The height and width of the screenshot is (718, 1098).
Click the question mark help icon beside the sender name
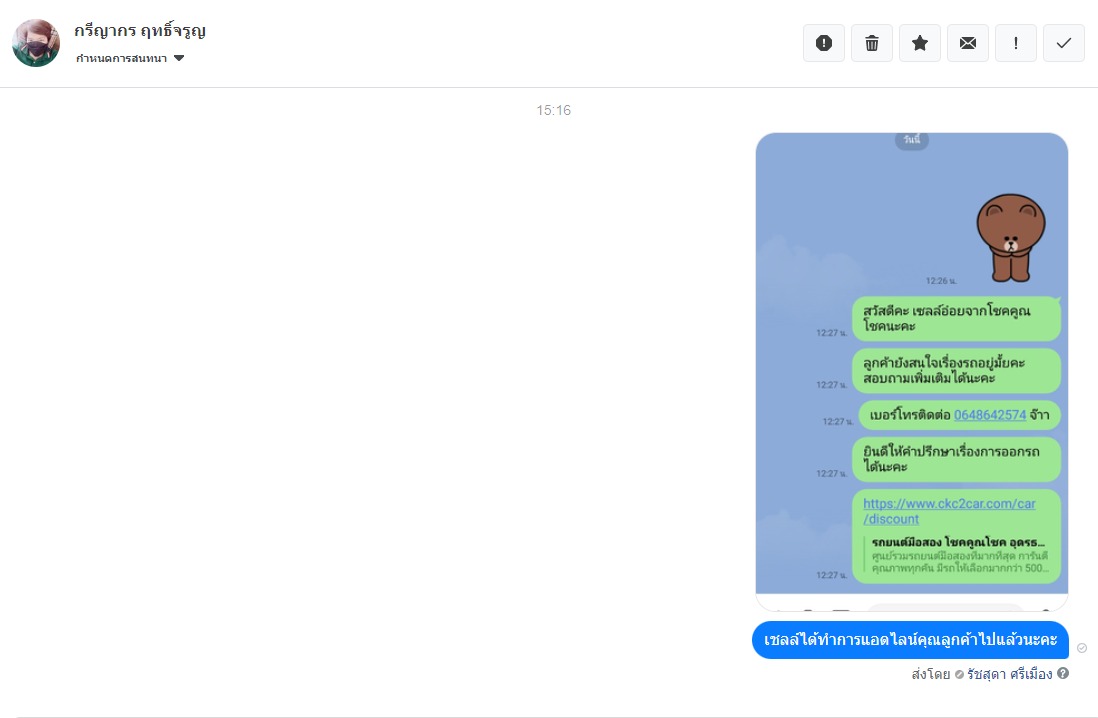[x=1063, y=673]
